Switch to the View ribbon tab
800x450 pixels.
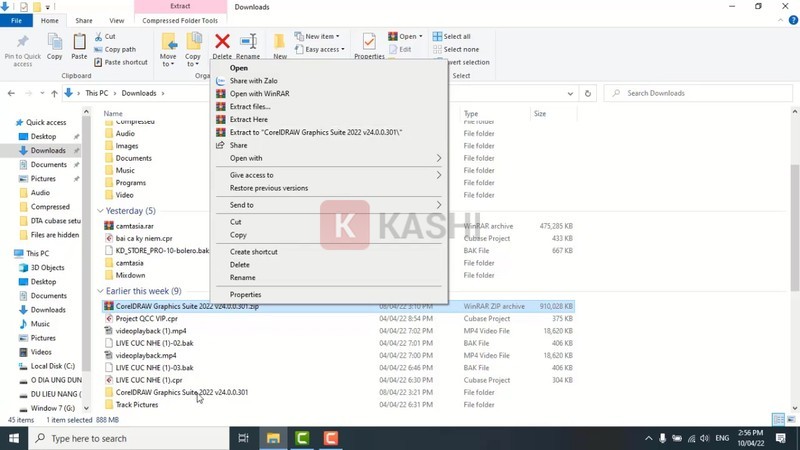(x=116, y=20)
